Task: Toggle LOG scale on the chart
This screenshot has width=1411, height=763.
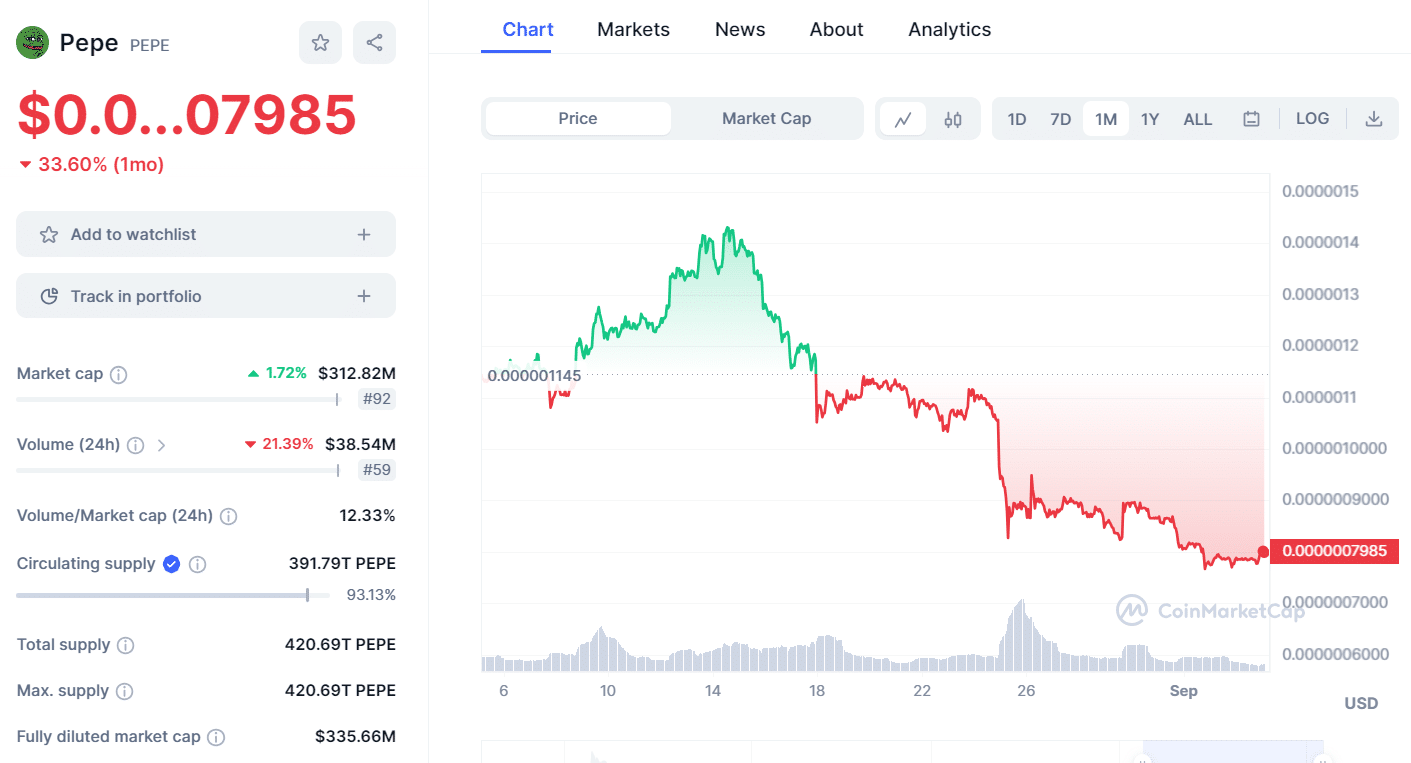Action: pyautogui.click(x=1312, y=119)
